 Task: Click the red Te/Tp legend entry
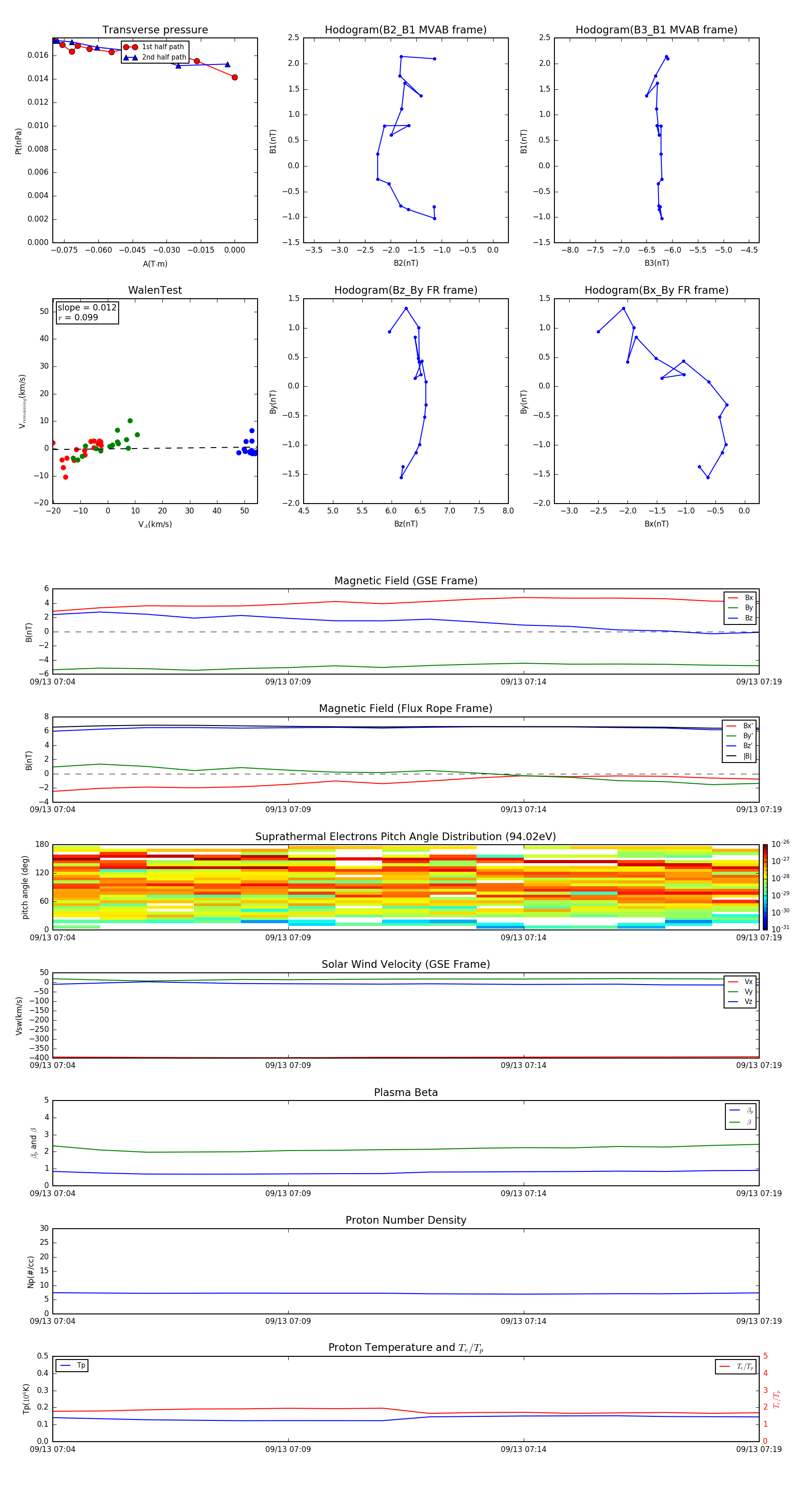[736, 1366]
